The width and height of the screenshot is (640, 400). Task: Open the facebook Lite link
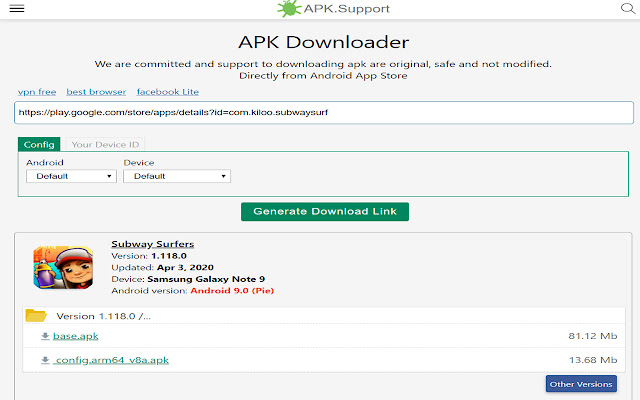coord(168,92)
